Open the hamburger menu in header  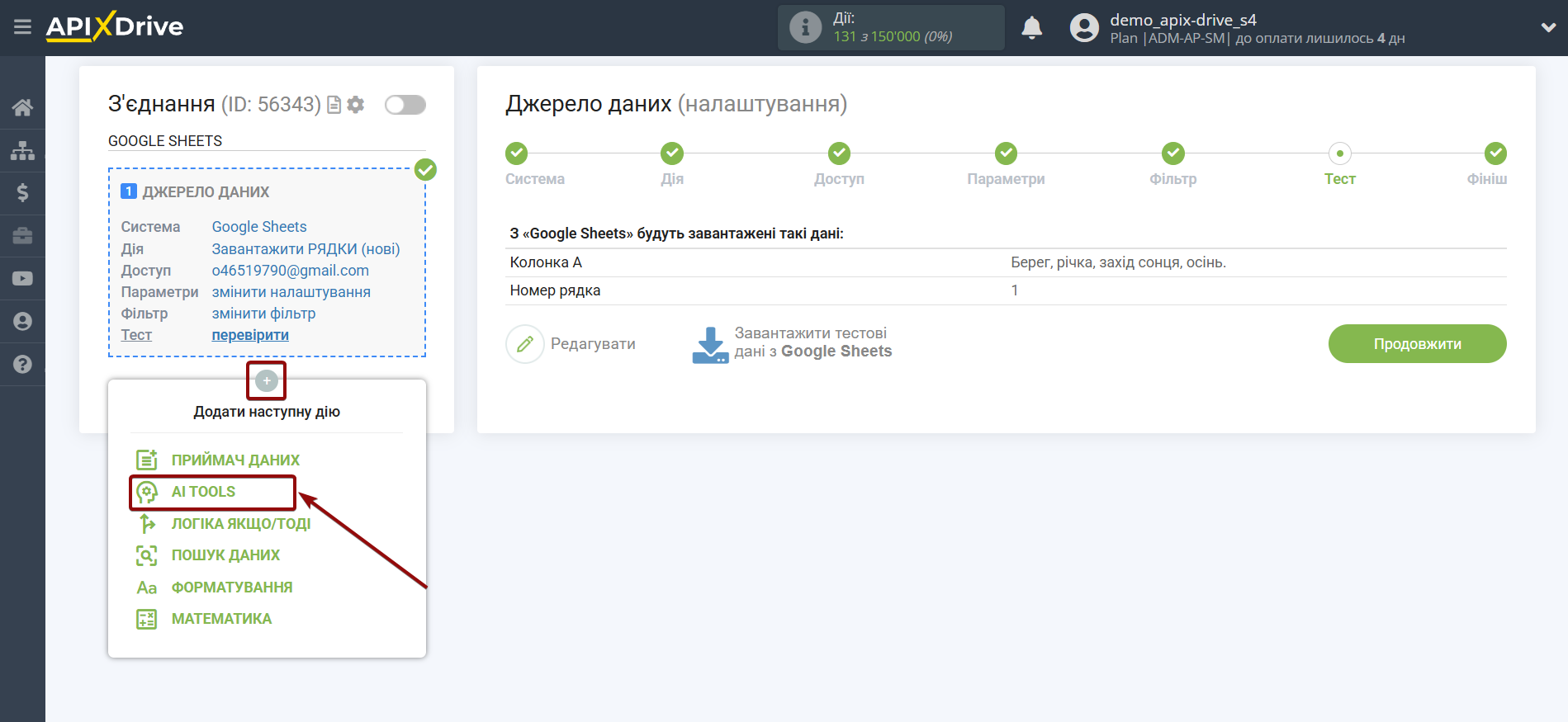22,27
